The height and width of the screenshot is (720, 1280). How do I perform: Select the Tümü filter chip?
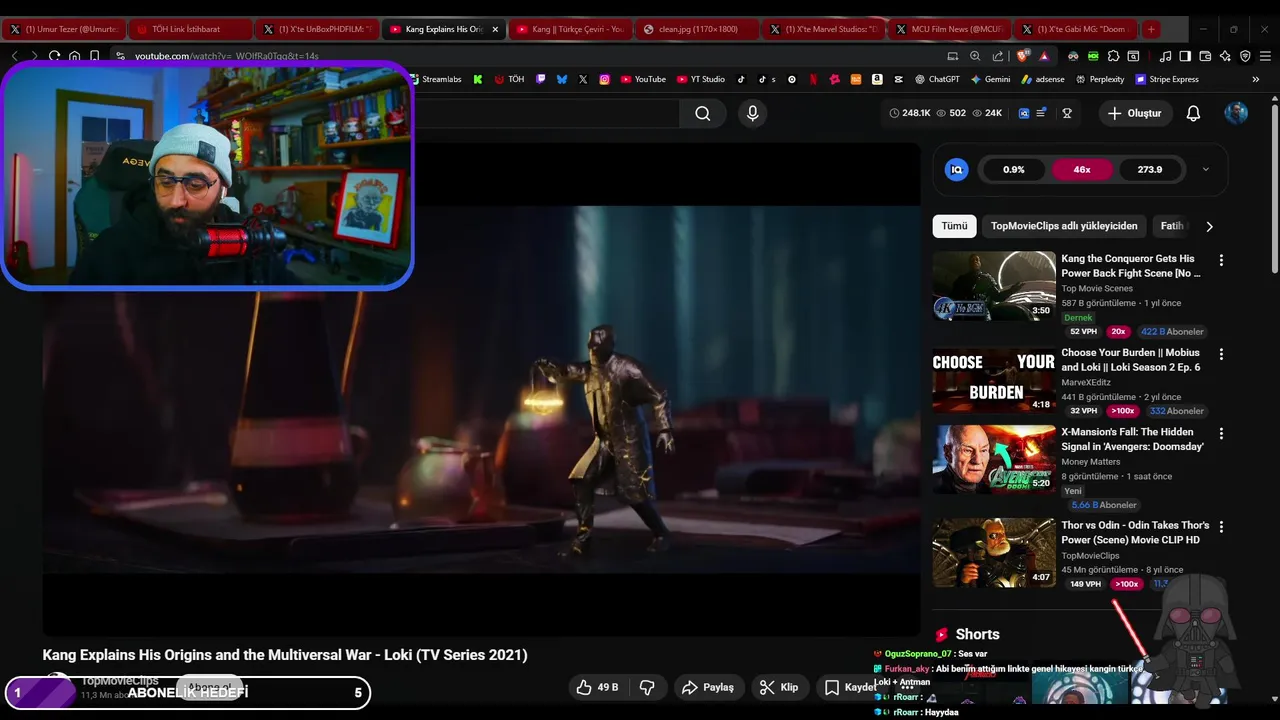pyautogui.click(x=954, y=226)
